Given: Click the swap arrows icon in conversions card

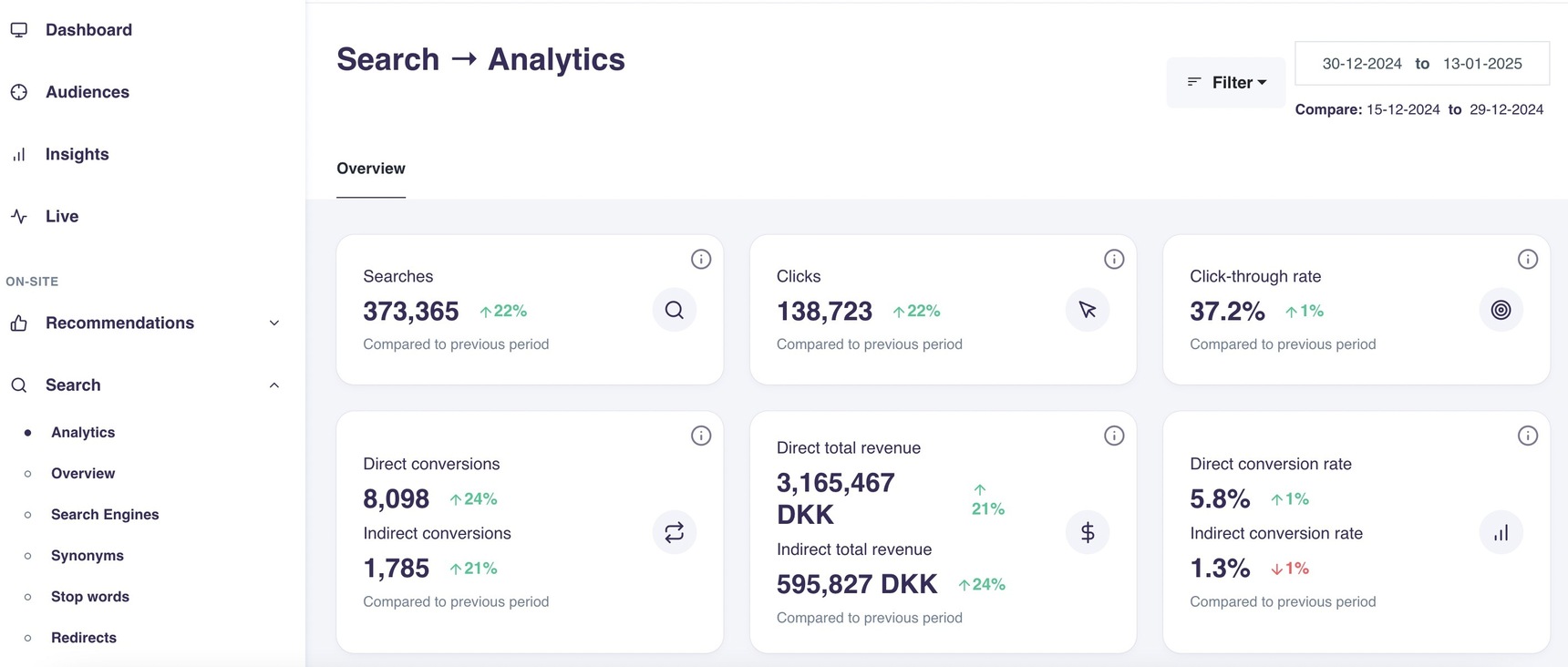Looking at the screenshot, I should pyautogui.click(x=674, y=532).
